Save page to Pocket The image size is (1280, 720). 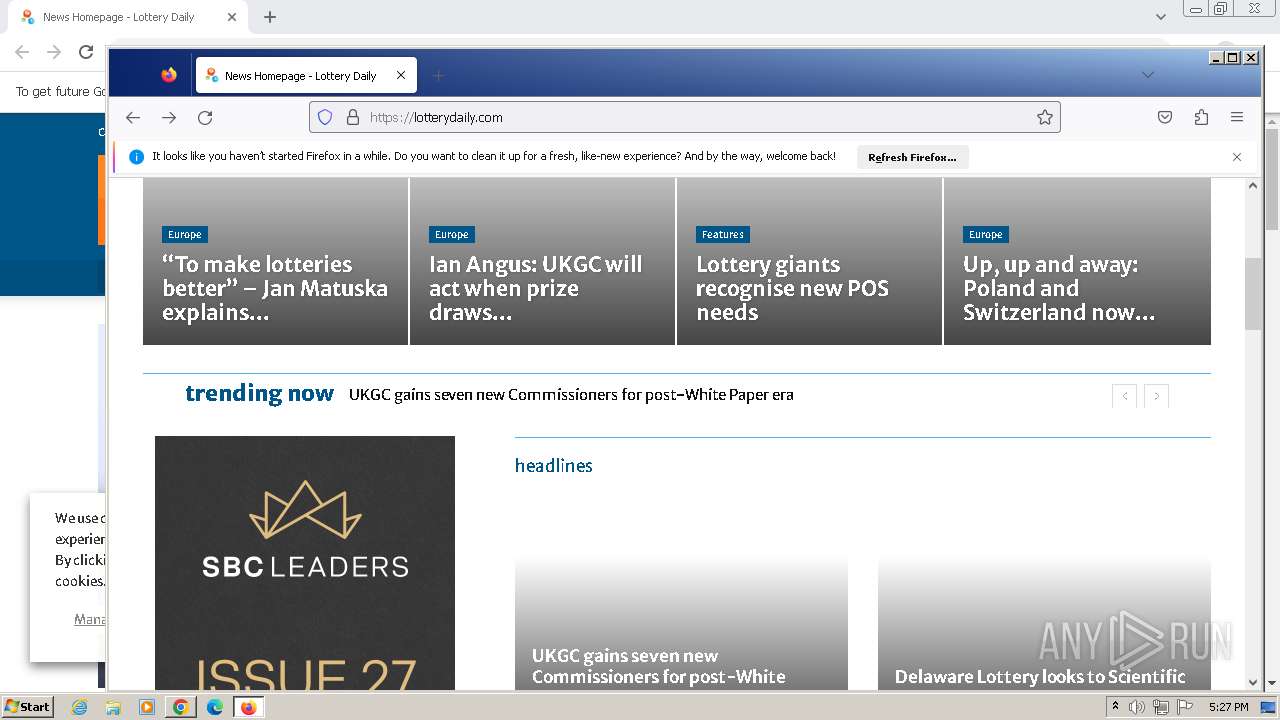[1165, 117]
